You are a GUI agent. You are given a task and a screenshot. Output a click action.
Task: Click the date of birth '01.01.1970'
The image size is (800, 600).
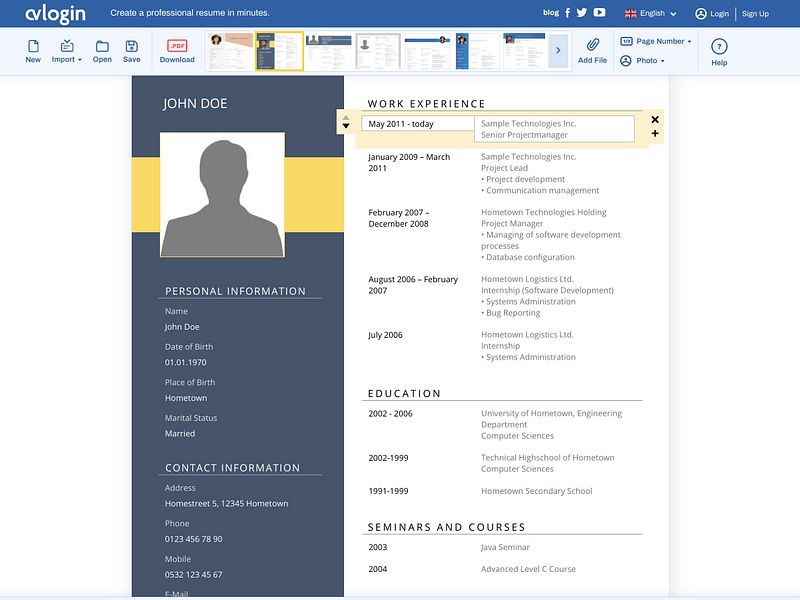coord(186,362)
